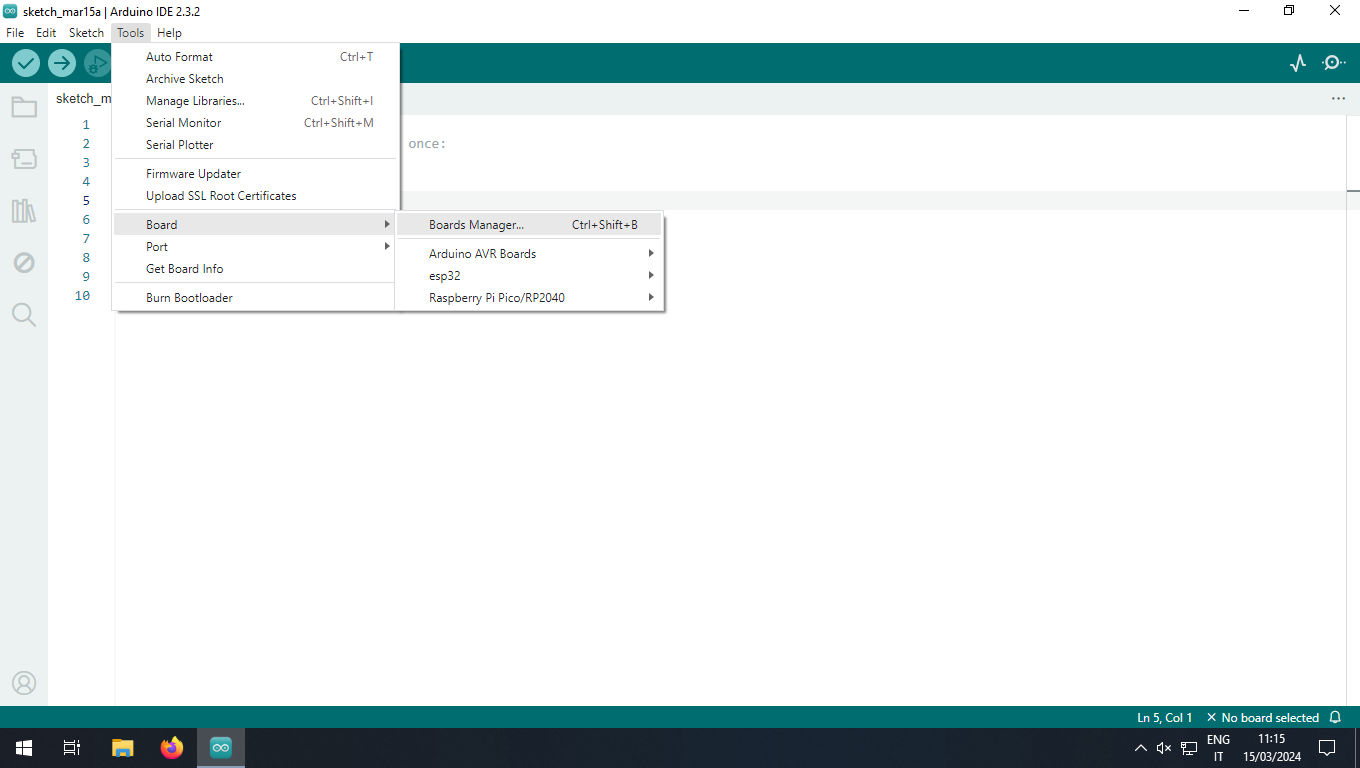This screenshot has width=1360, height=768.
Task: Click No board selected status
Action: tap(1262, 718)
